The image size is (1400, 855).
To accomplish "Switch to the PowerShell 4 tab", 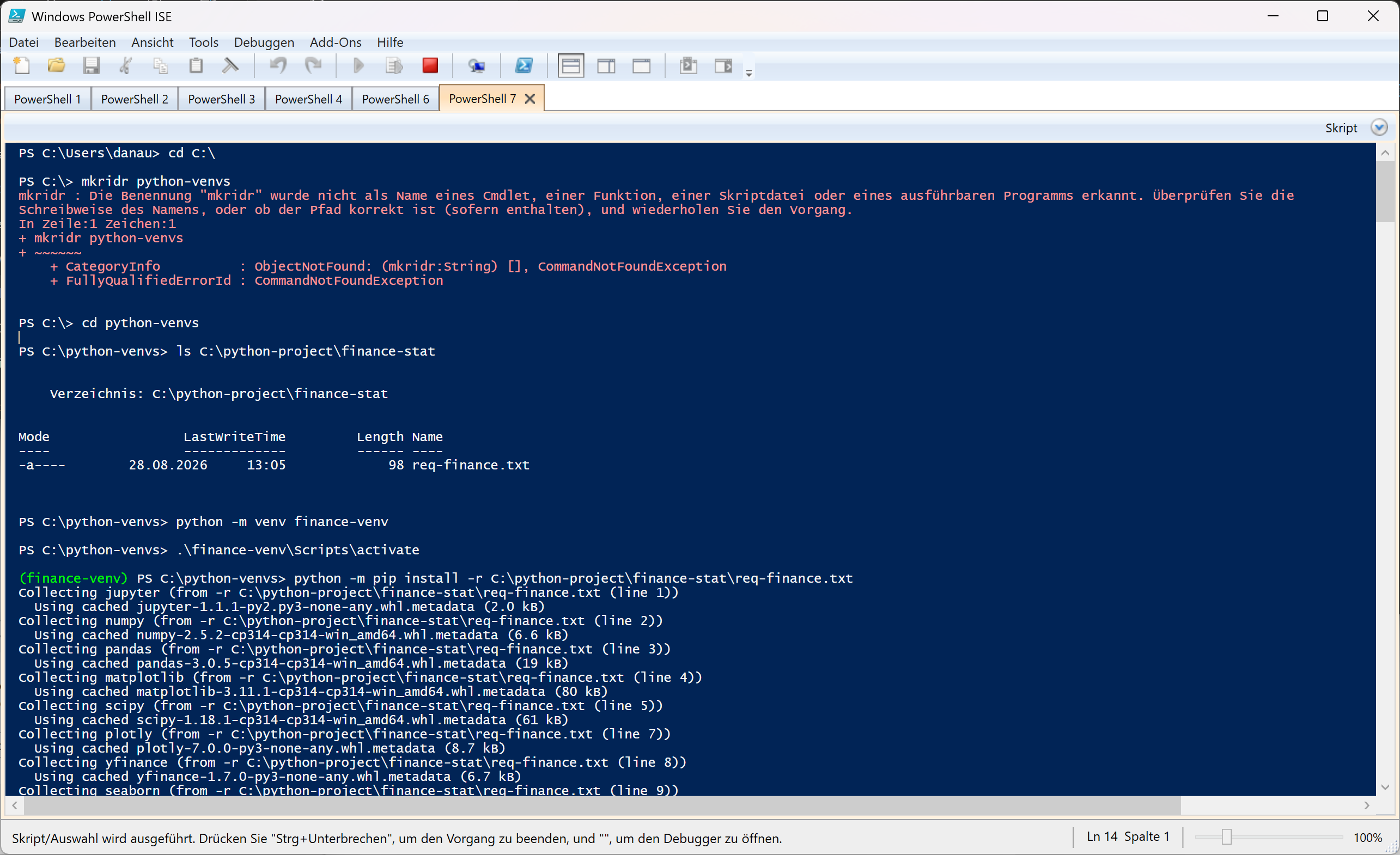I will 308,99.
